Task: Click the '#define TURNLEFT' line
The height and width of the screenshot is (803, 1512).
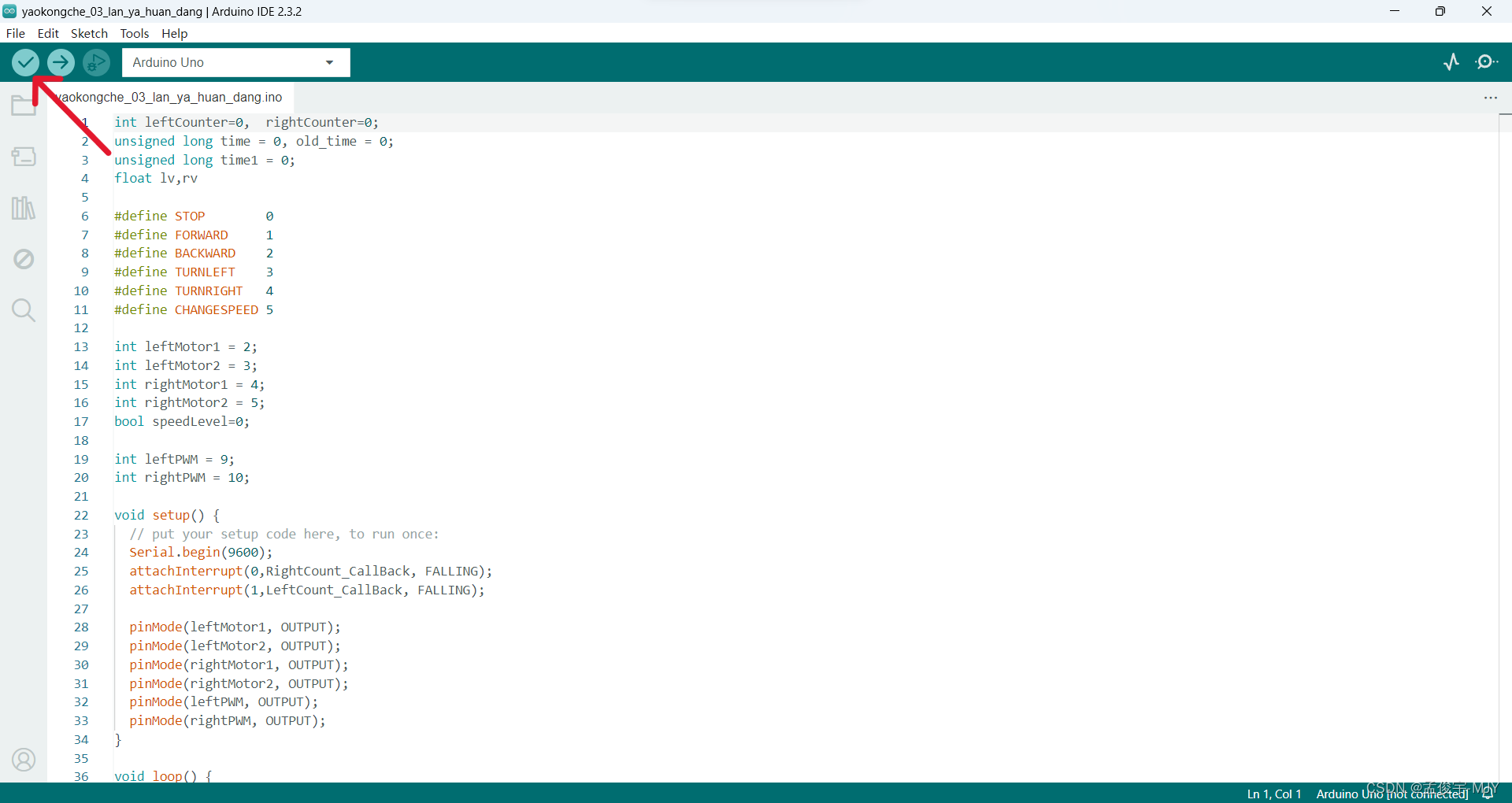Action: coord(194,272)
